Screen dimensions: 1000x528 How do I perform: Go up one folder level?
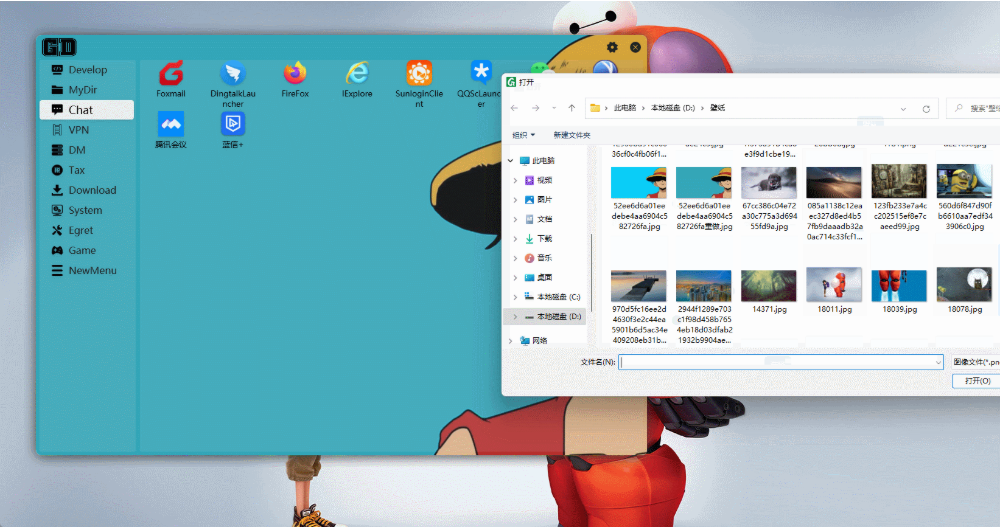[x=571, y=108]
